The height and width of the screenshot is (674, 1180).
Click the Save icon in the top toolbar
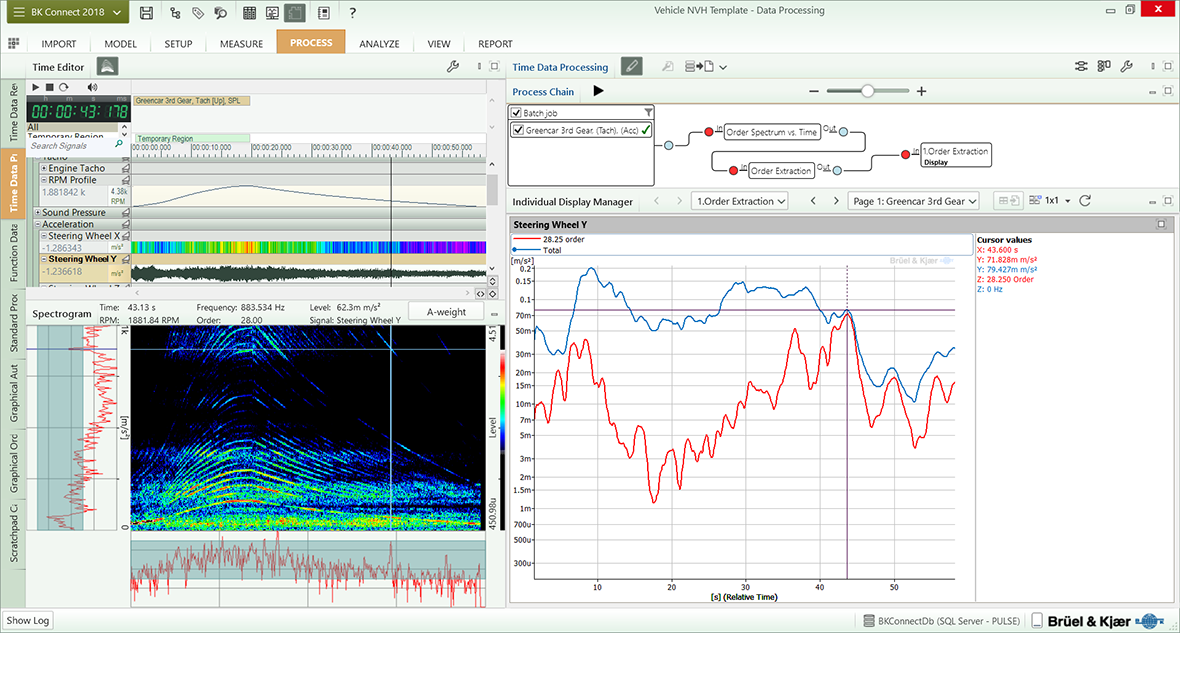(x=147, y=13)
